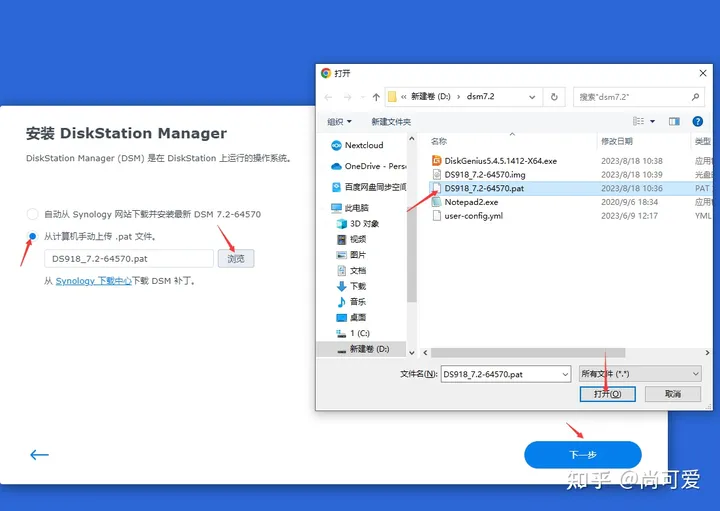Open 图片 folder in sidebar
720x511 pixels.
pyautogui.click(x=351, y=255)
